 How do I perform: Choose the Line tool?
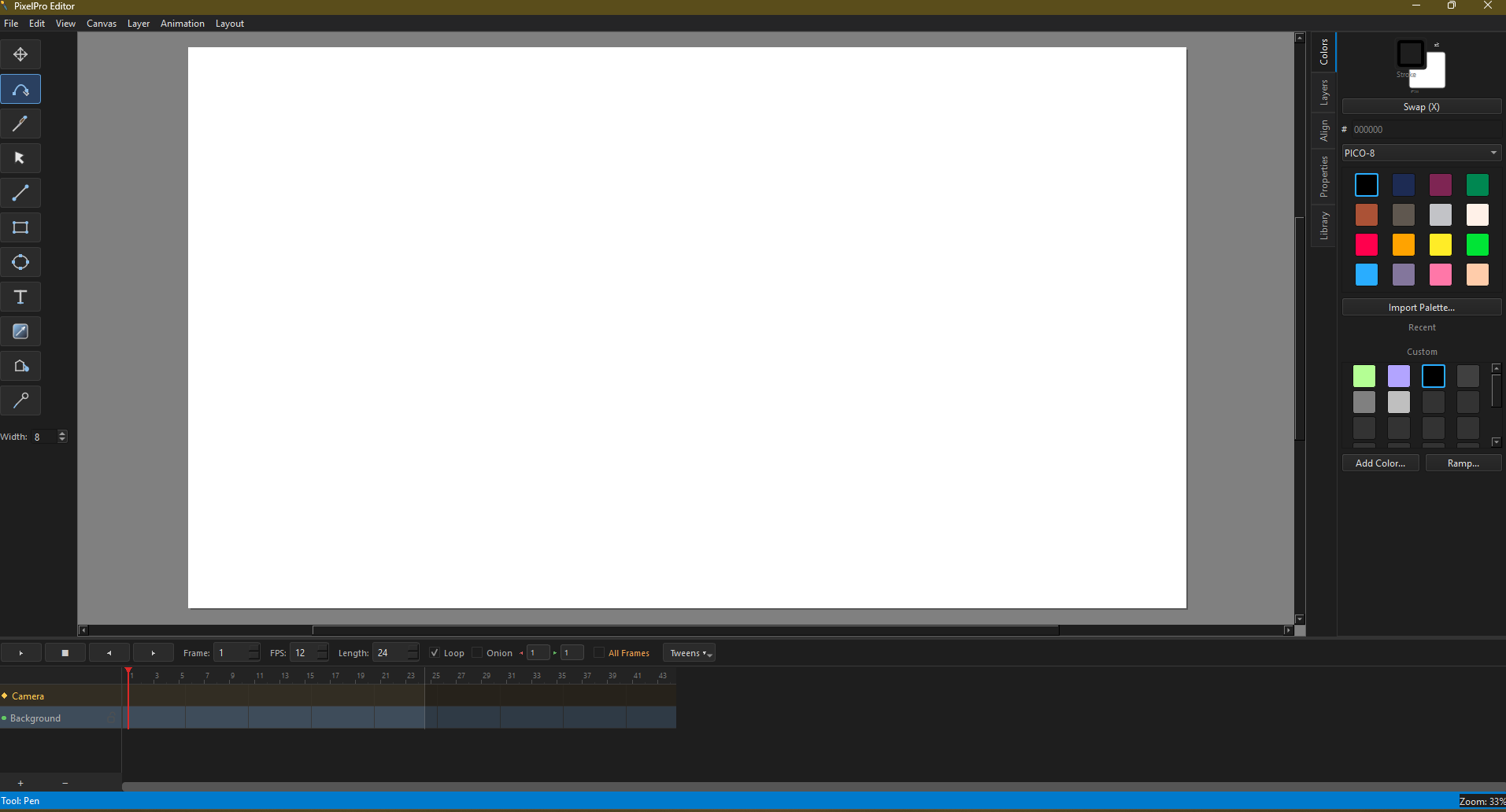[20, 192]
